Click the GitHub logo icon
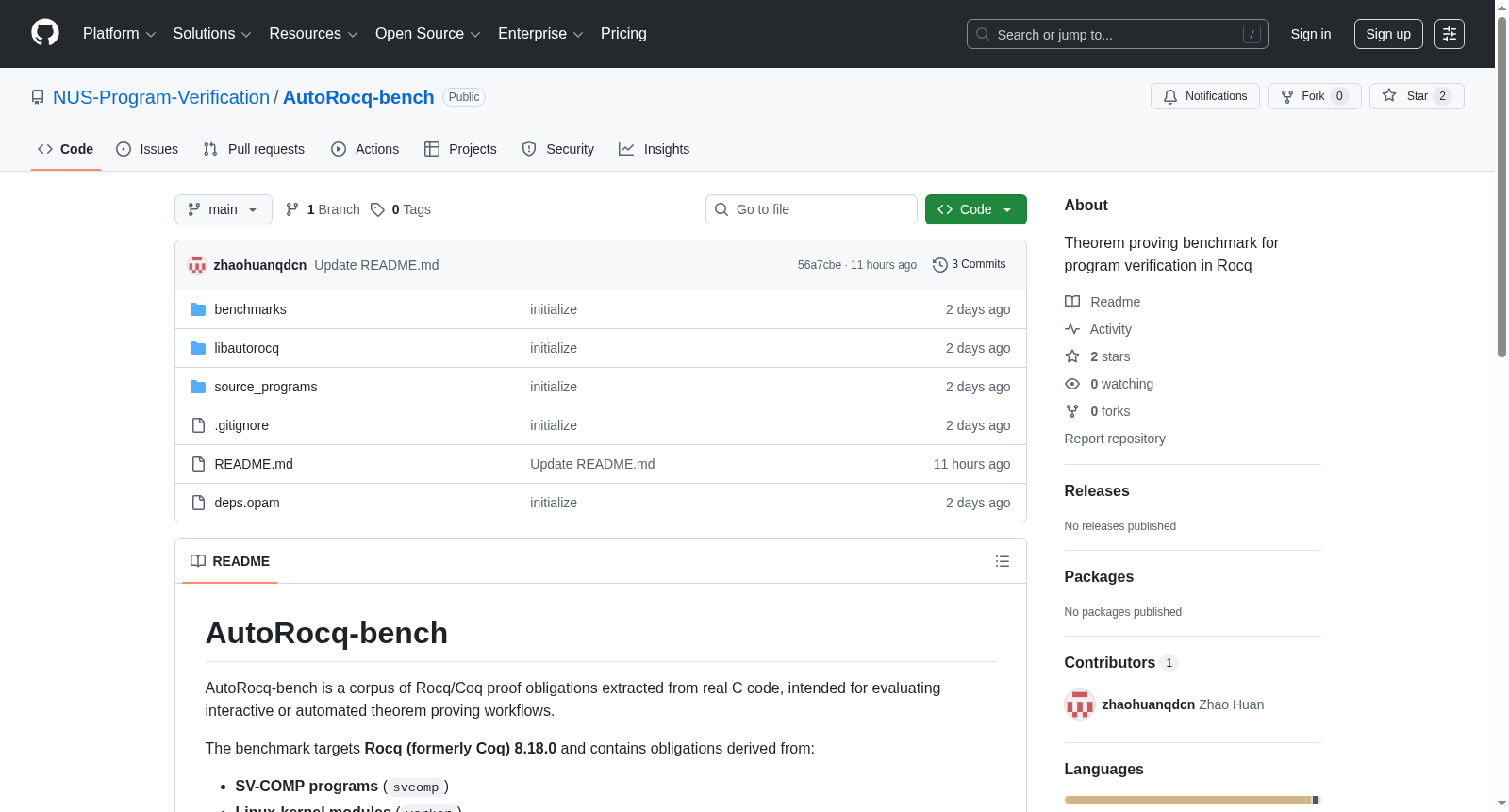 [x=45, y=33]
